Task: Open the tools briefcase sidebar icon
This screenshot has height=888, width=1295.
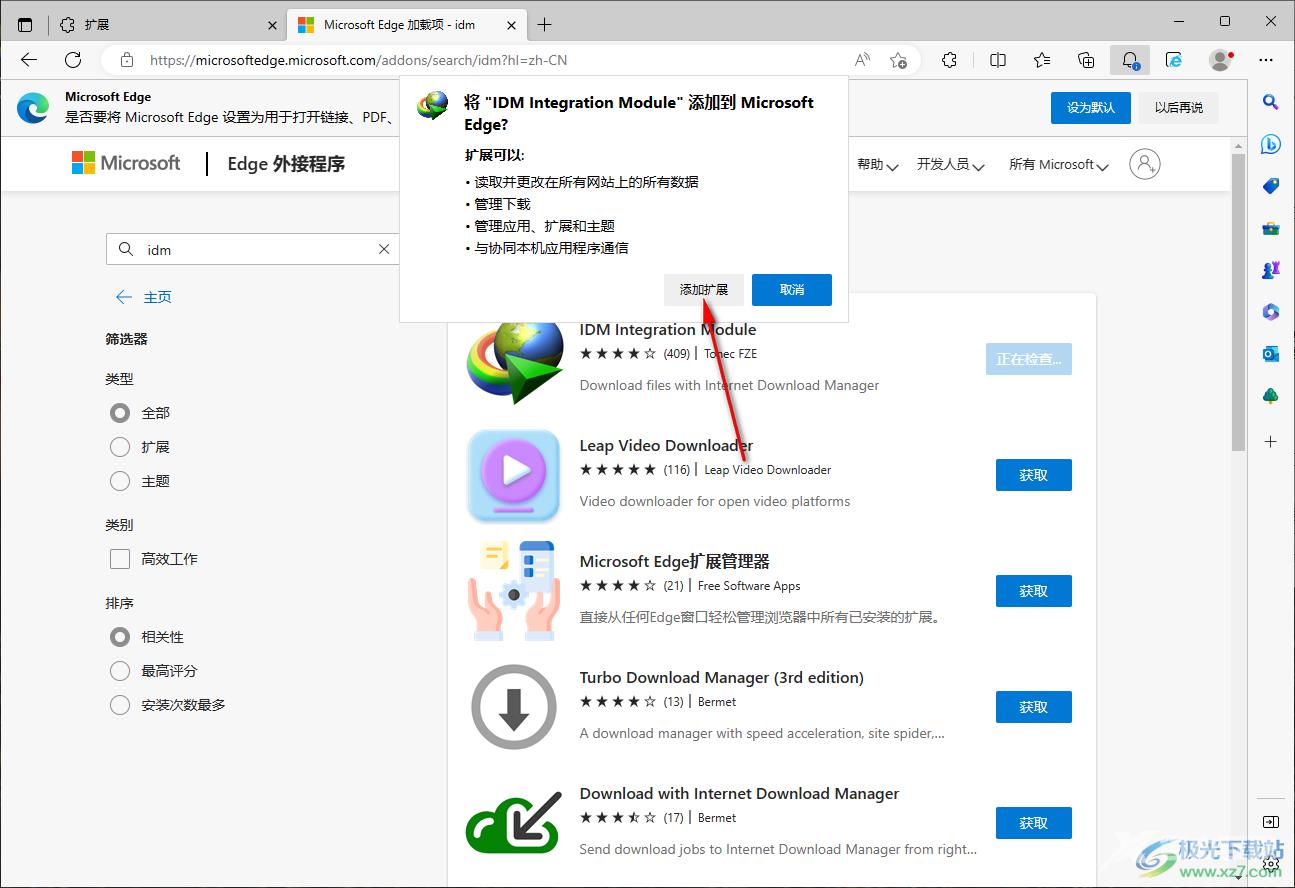Action: tap(1270, 228)
